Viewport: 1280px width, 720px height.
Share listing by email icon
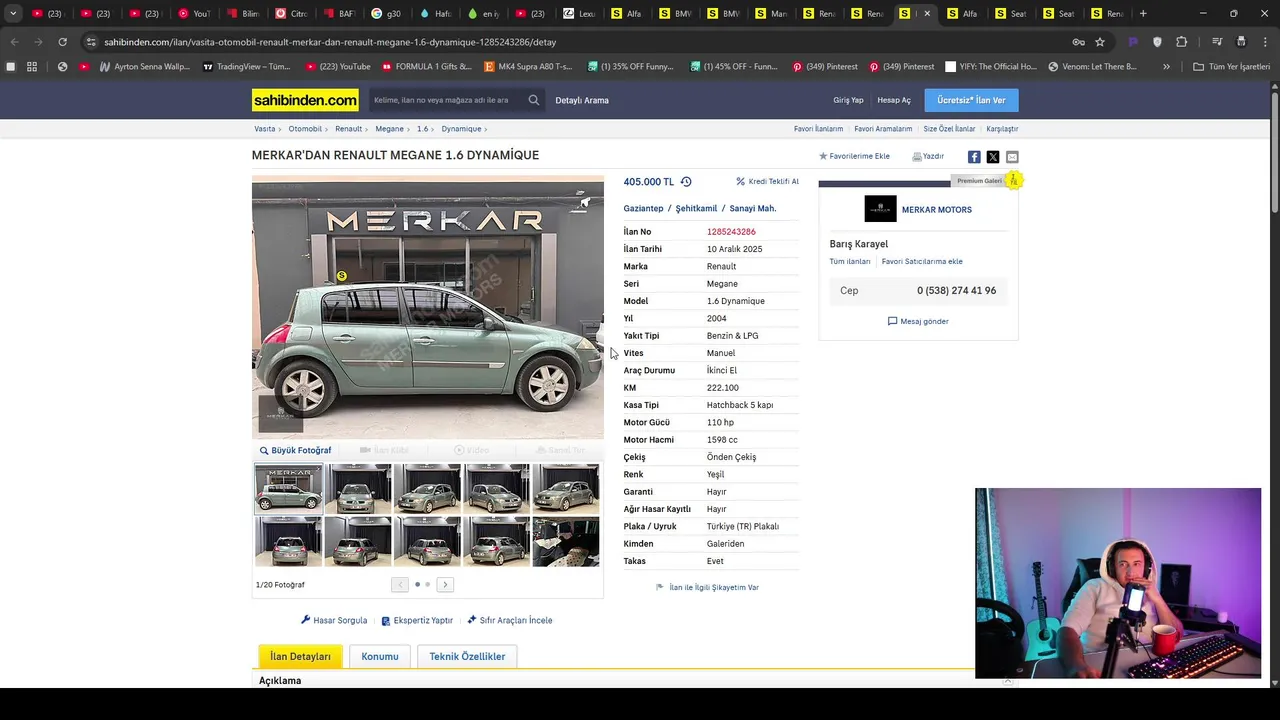tap(1012, 157)
